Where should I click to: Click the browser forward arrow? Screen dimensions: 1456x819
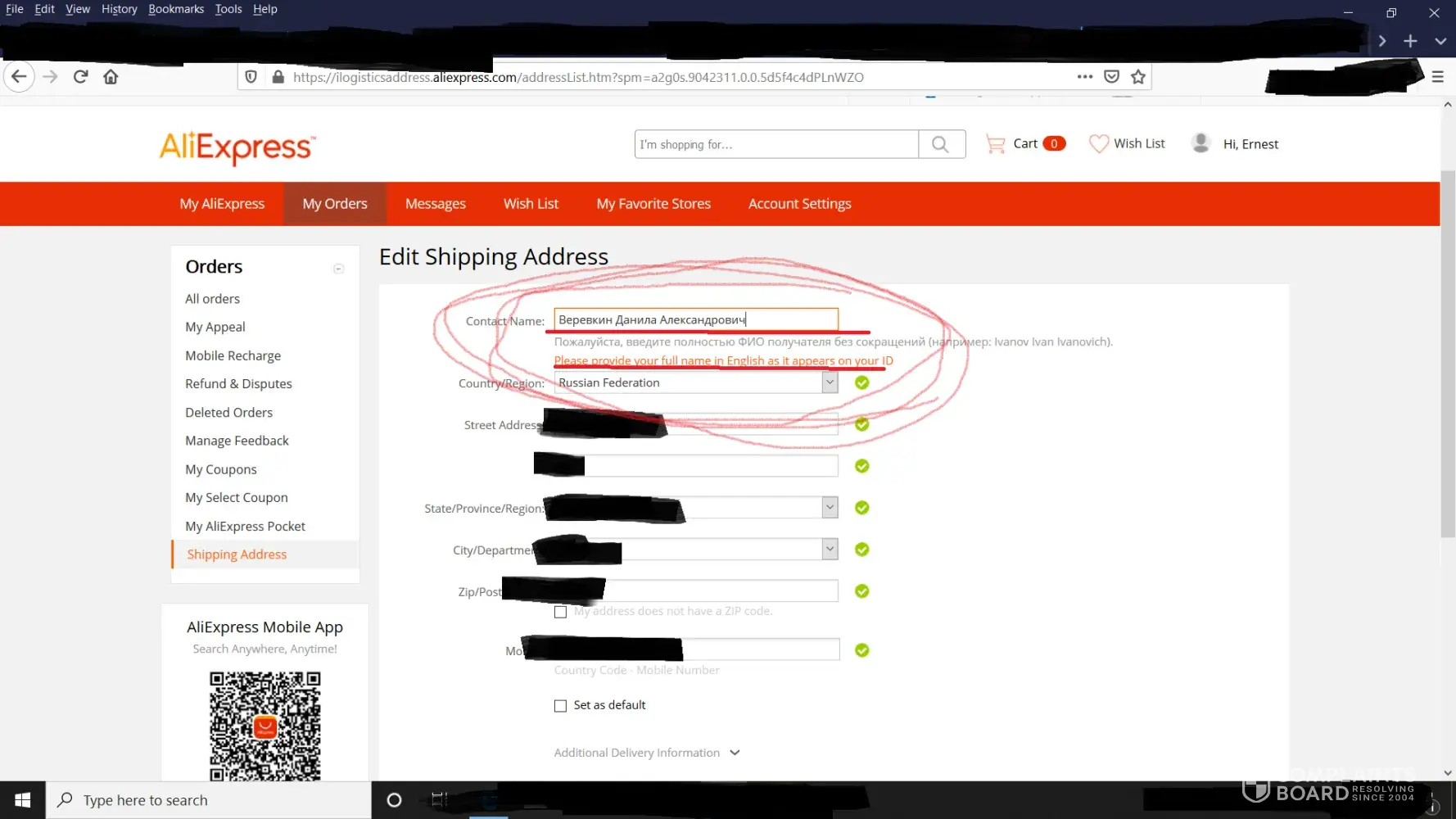(50, 77)
